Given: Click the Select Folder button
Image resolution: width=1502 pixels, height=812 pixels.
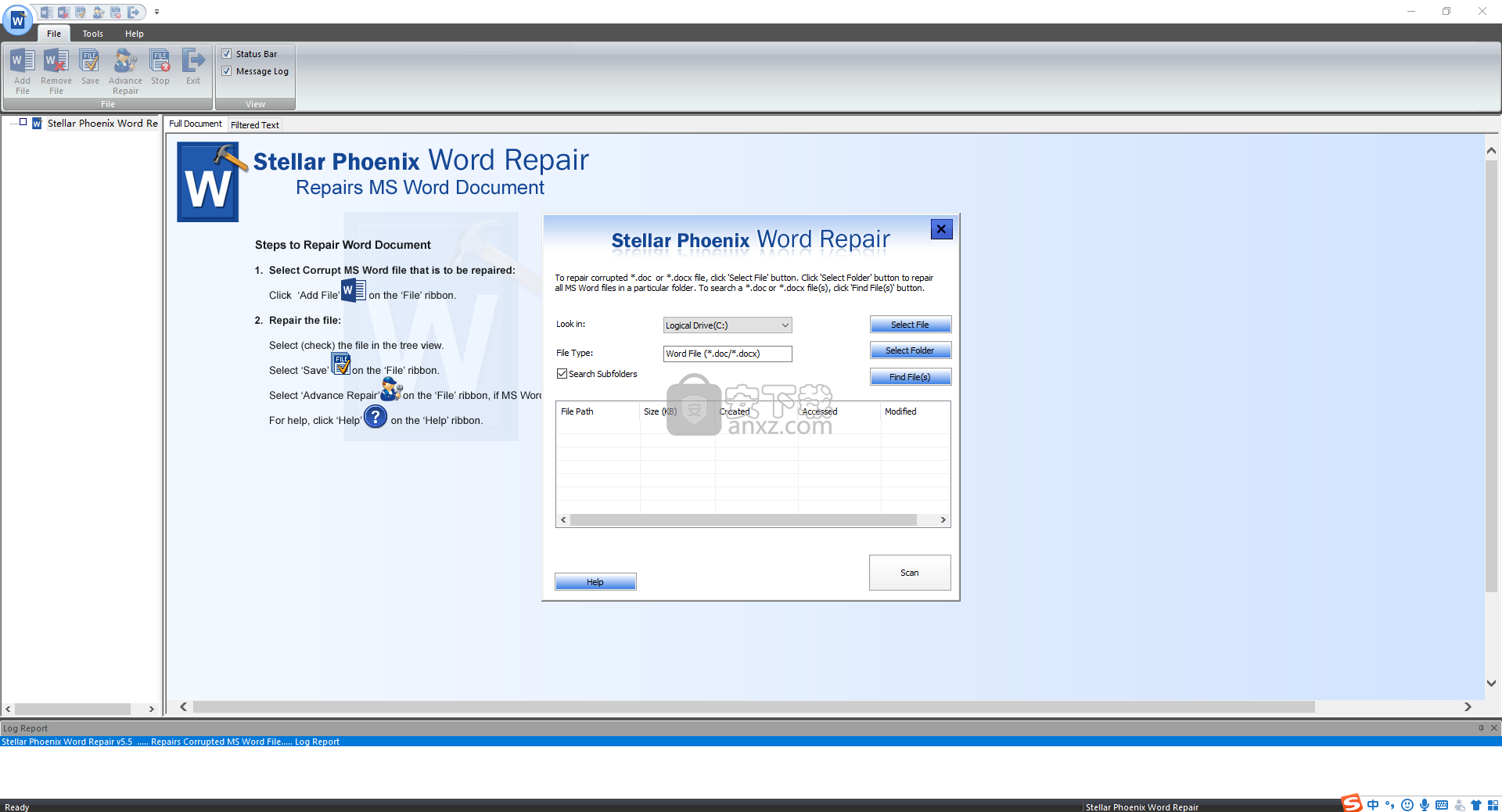Looking at the screenshot, I should click(x=911, y=350).
